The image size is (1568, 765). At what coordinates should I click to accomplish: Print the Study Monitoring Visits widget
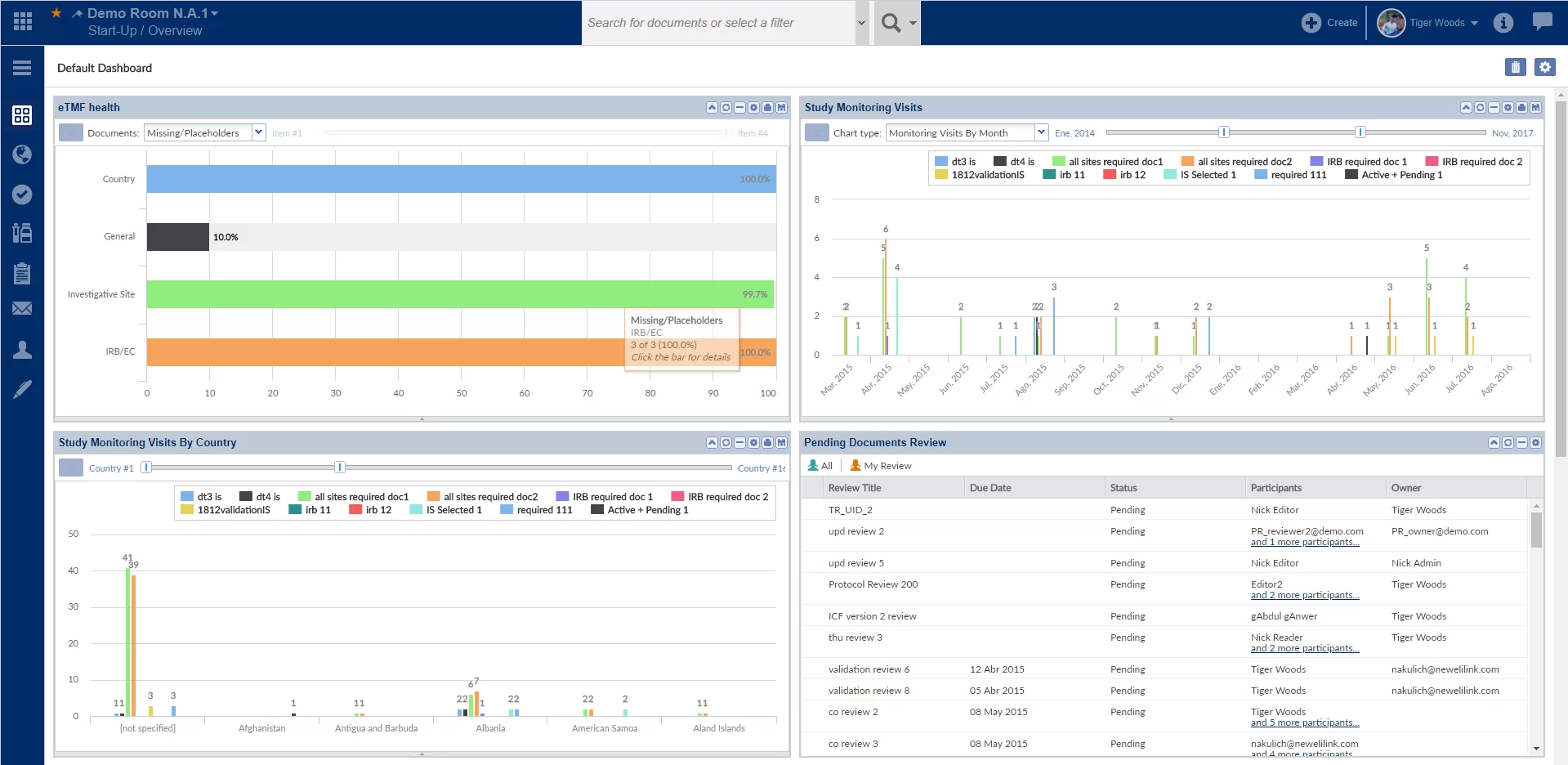pos(1521,108)
